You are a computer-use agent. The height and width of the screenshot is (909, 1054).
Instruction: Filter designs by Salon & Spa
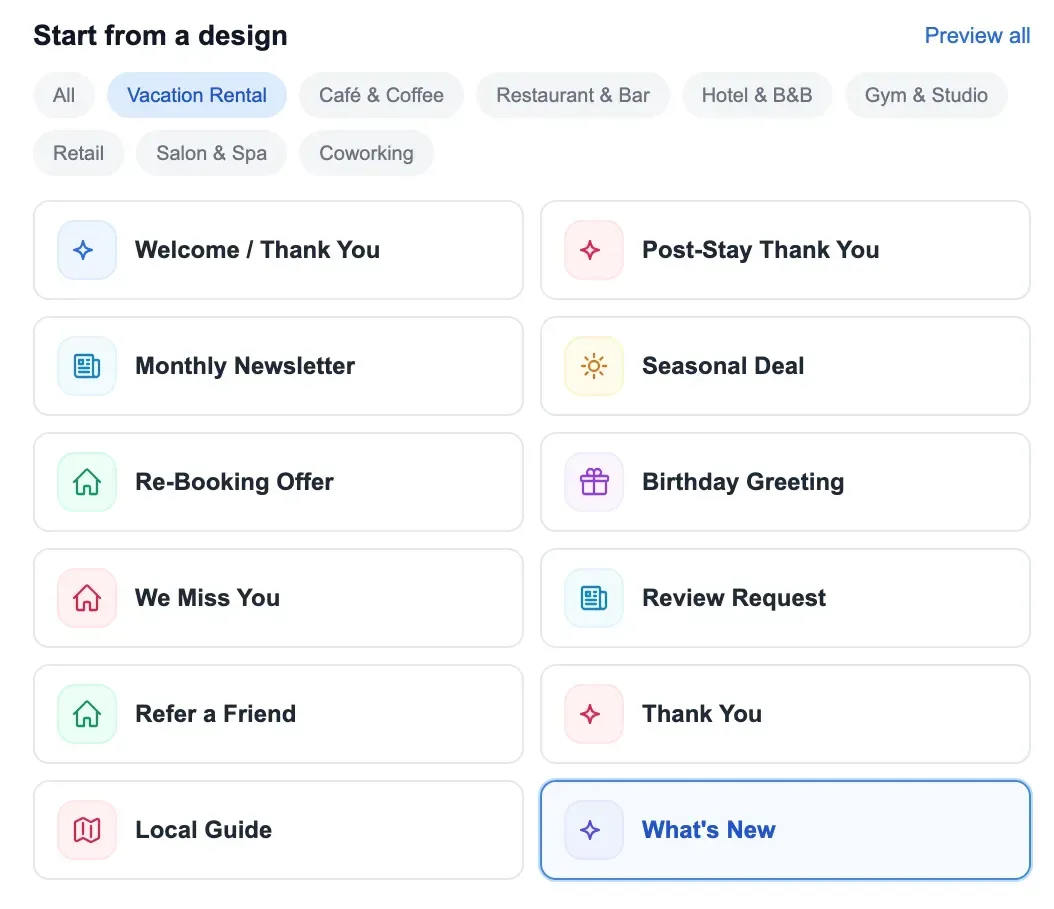pos(211,153)
